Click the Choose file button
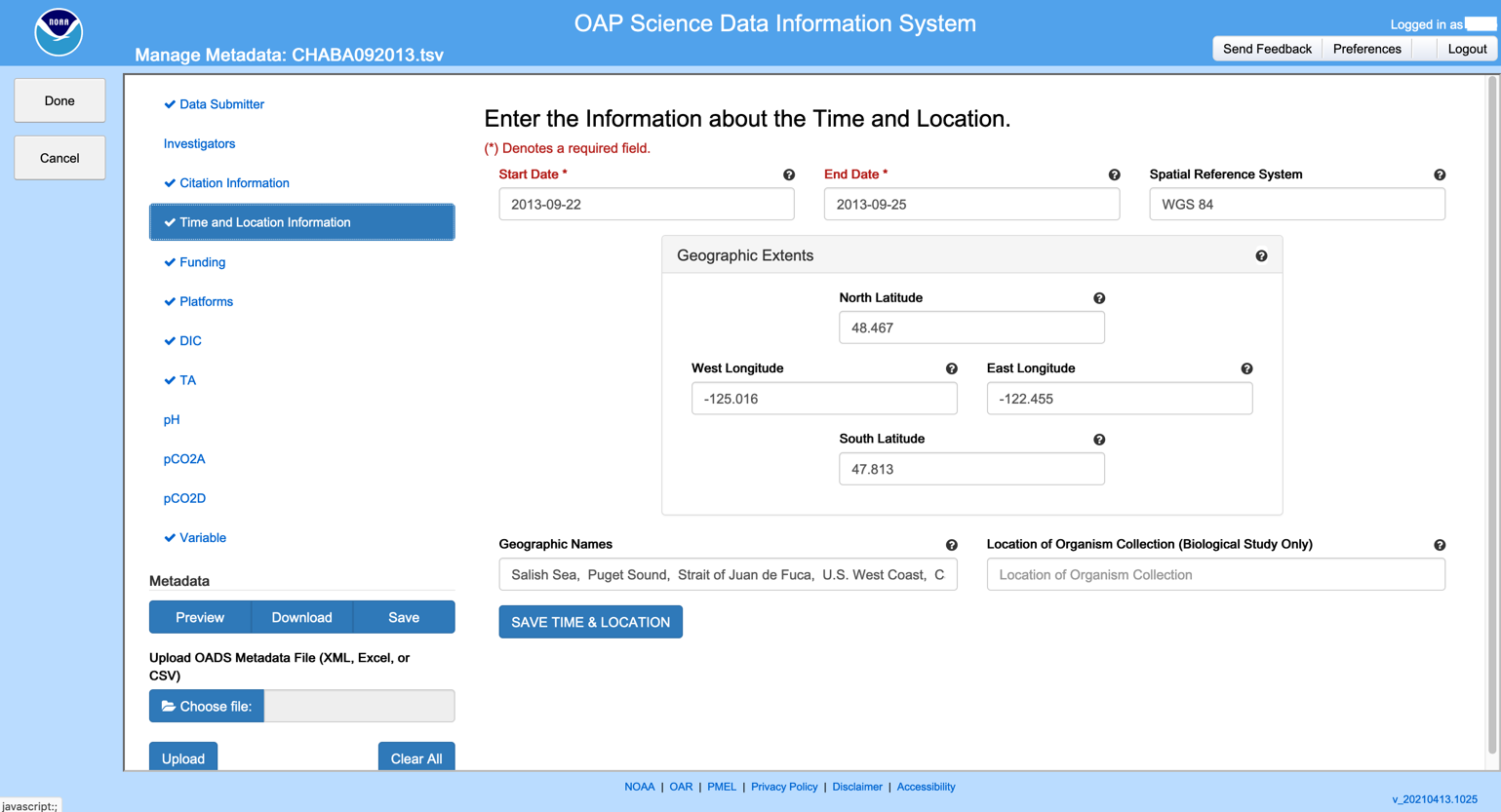This screenshot has height=812, width=1501. coord(207,706)
